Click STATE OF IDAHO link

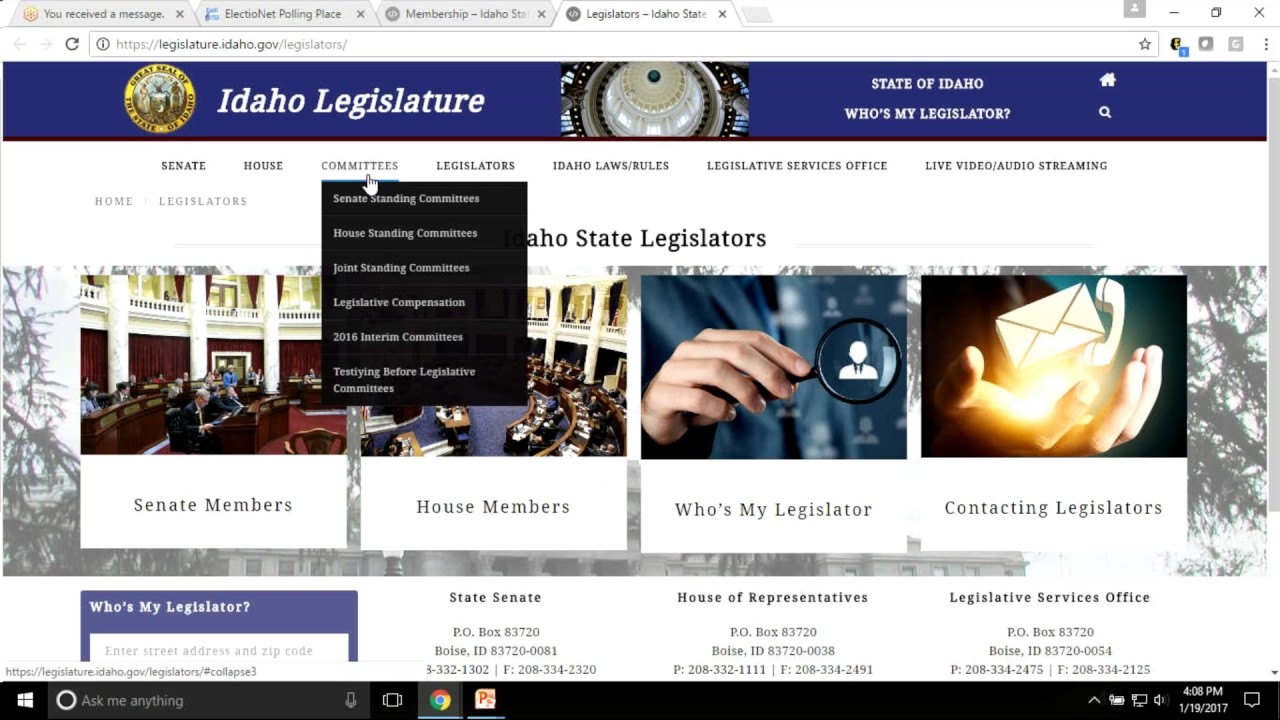(x=927, y=84)
